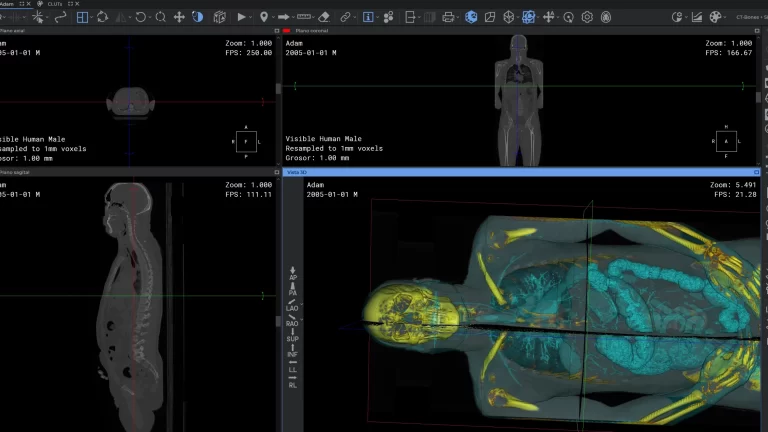
Task: Select the location pin marker tool
Action: (264, 17)
